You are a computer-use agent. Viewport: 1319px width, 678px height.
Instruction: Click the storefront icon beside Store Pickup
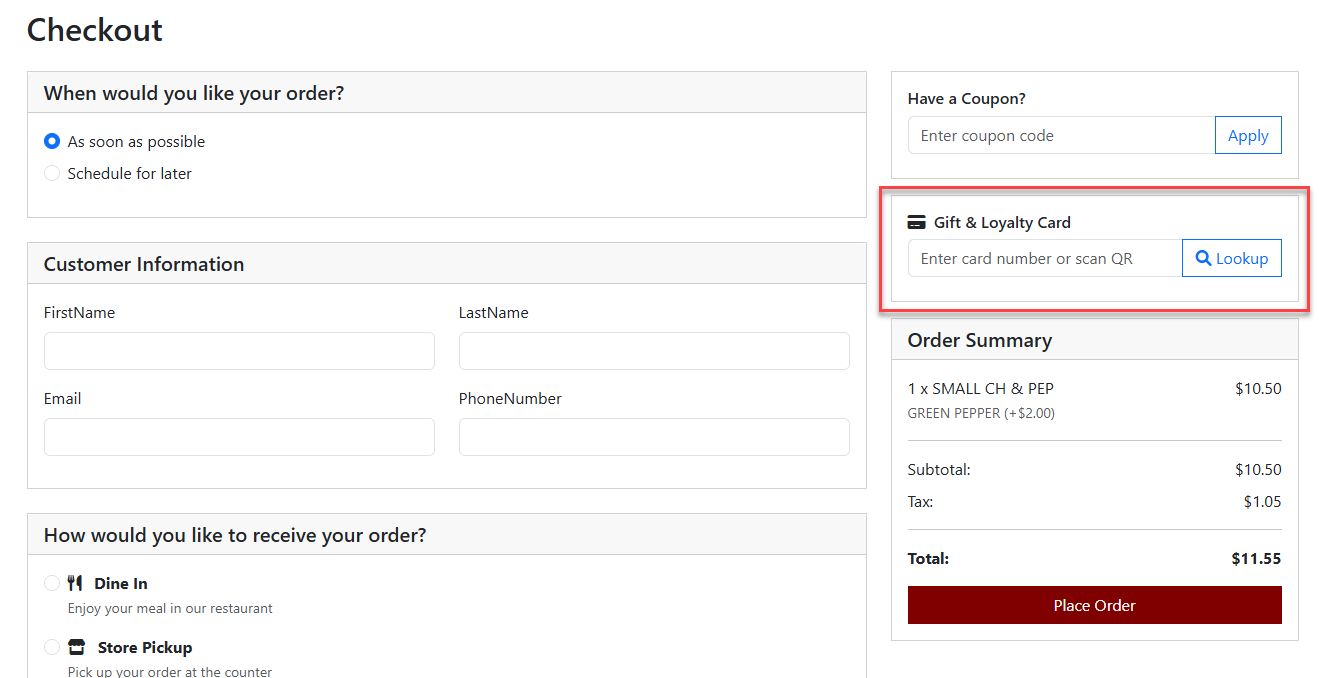(77, 647)
